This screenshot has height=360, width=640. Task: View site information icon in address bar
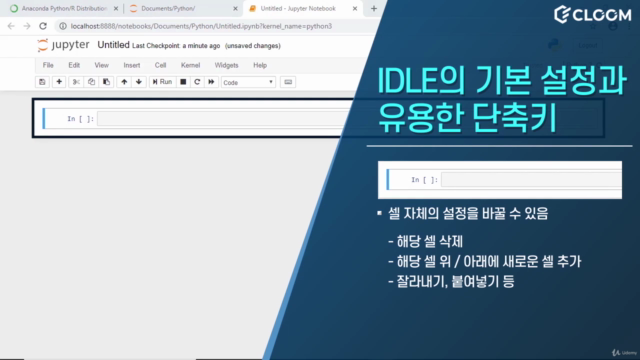tap(62, 26)
